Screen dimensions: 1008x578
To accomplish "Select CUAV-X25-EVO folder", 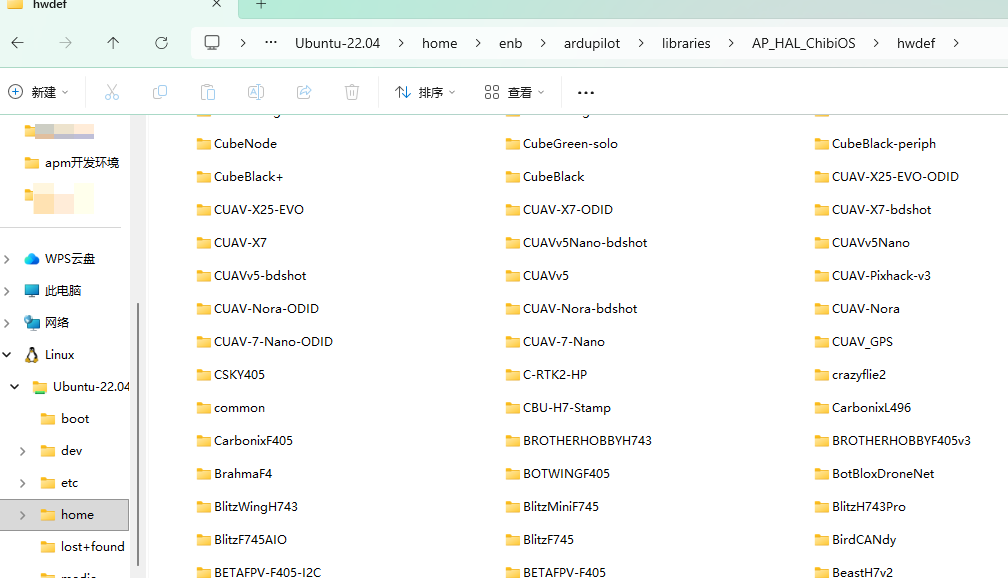I will click(250, 210).
